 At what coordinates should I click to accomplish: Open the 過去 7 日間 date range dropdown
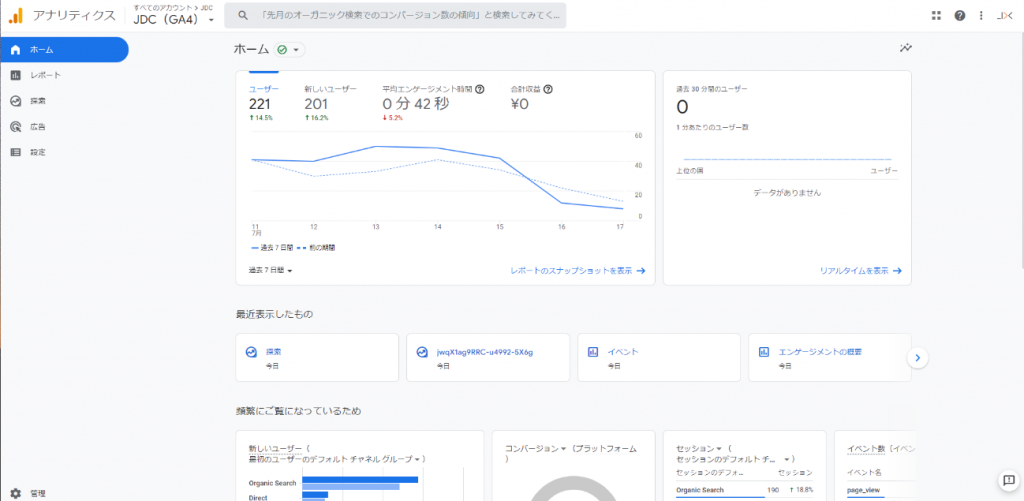pos(271,270)
